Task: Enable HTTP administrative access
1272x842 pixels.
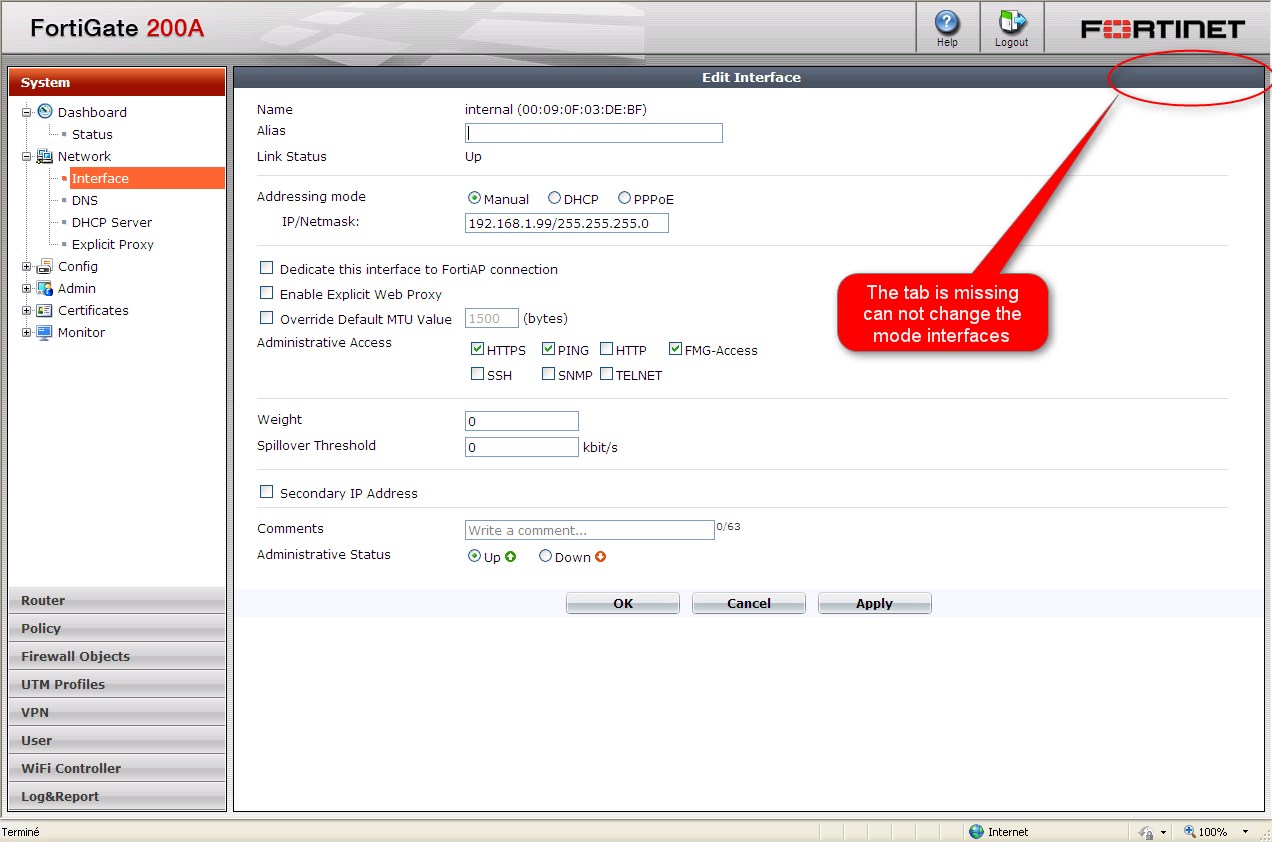Action: tap(607, 349)
